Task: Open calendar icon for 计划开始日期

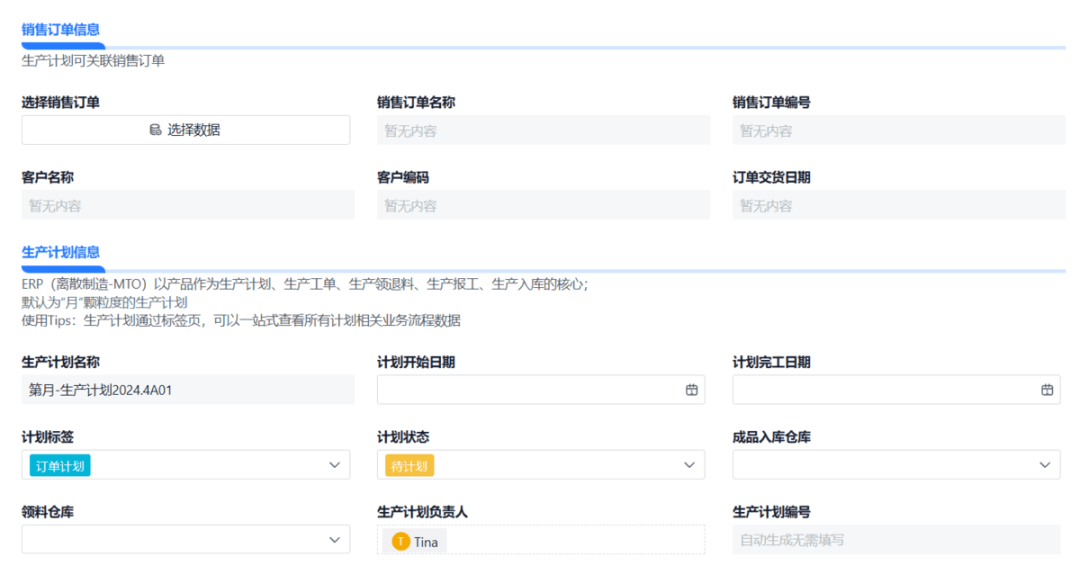Action: 691,390
